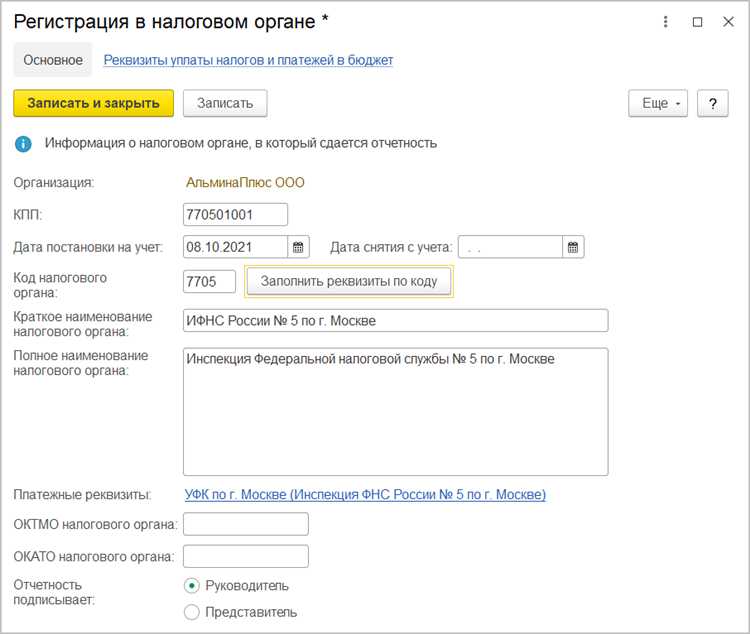Click Заполнить реквизиты по коду button
Image resolution: width=750 pixels, height=634 pixels.
[349, 281]
